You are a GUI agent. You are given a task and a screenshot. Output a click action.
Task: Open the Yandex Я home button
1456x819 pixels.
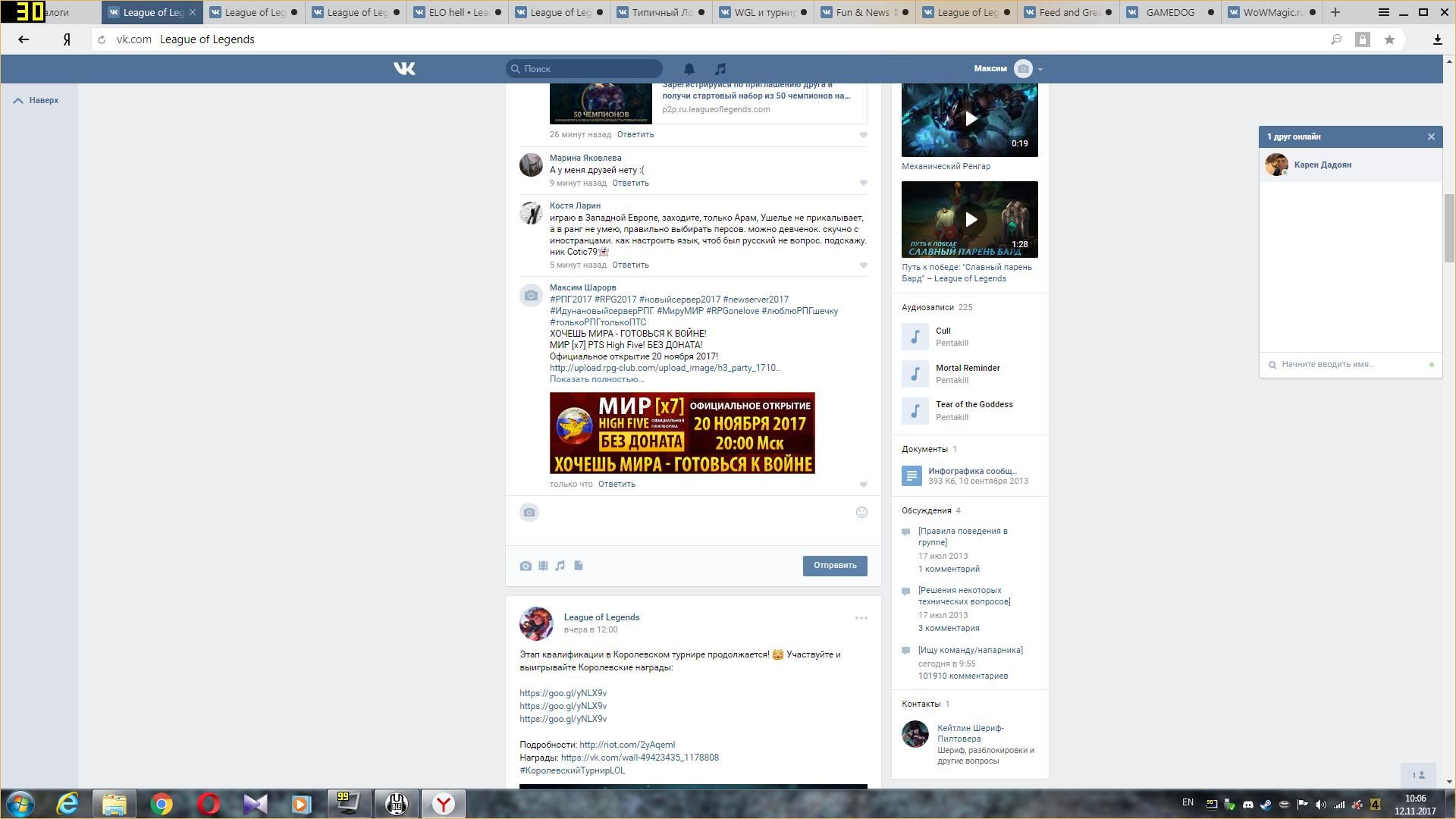67,39
